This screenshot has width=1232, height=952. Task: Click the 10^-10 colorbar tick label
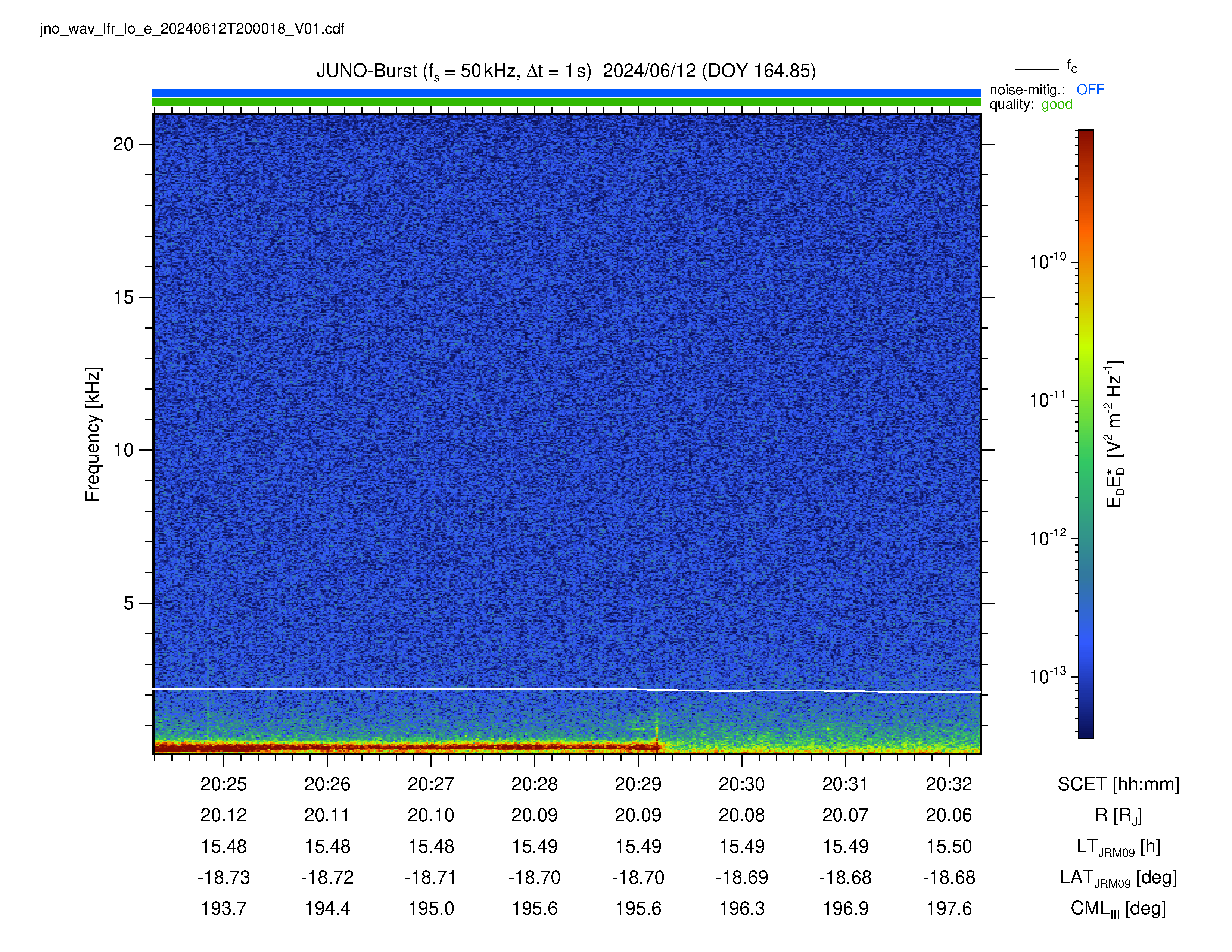[x=1048, y=261]
